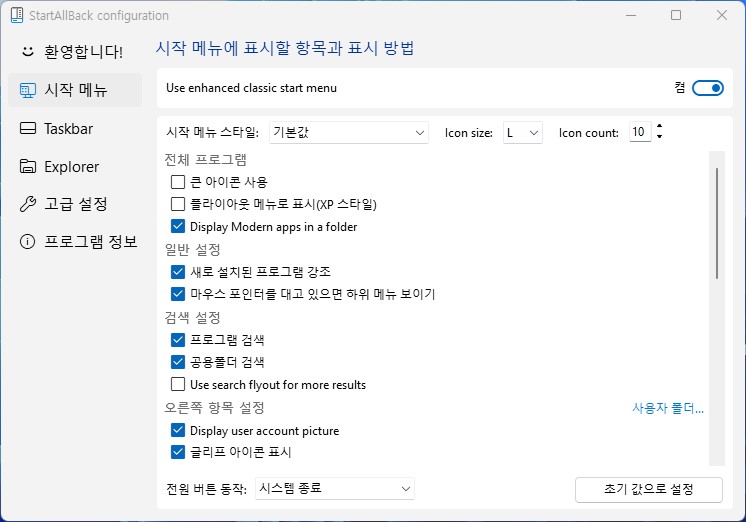Toggle 마우스 포인터를 대고 있으면 하위 메뉴 보이기
This screenshot has height=522, width=746.
[177, 294]
